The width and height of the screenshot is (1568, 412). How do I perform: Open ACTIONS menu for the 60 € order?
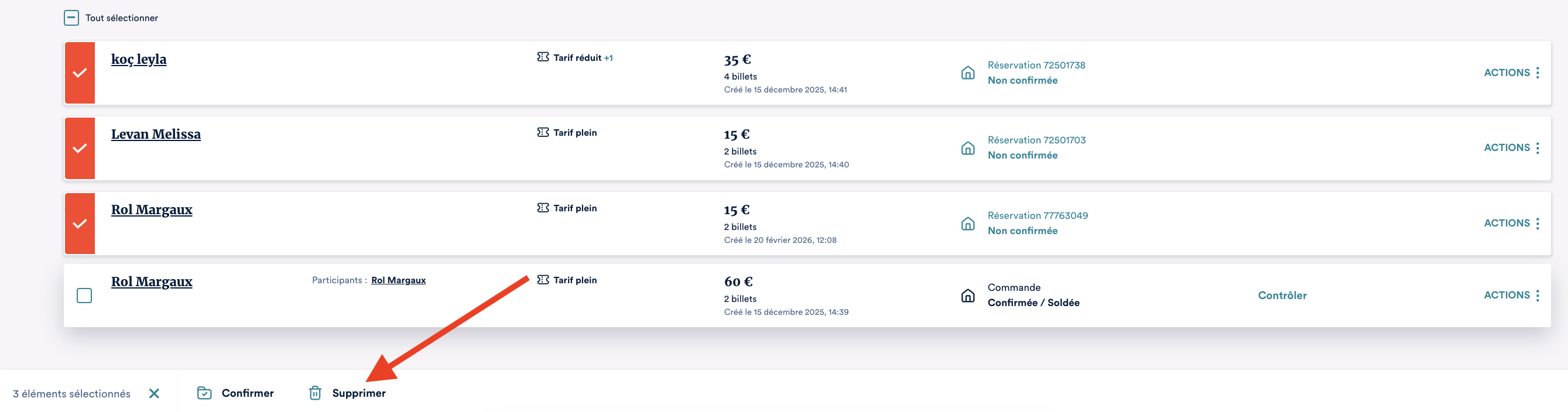click(1511, 295)
